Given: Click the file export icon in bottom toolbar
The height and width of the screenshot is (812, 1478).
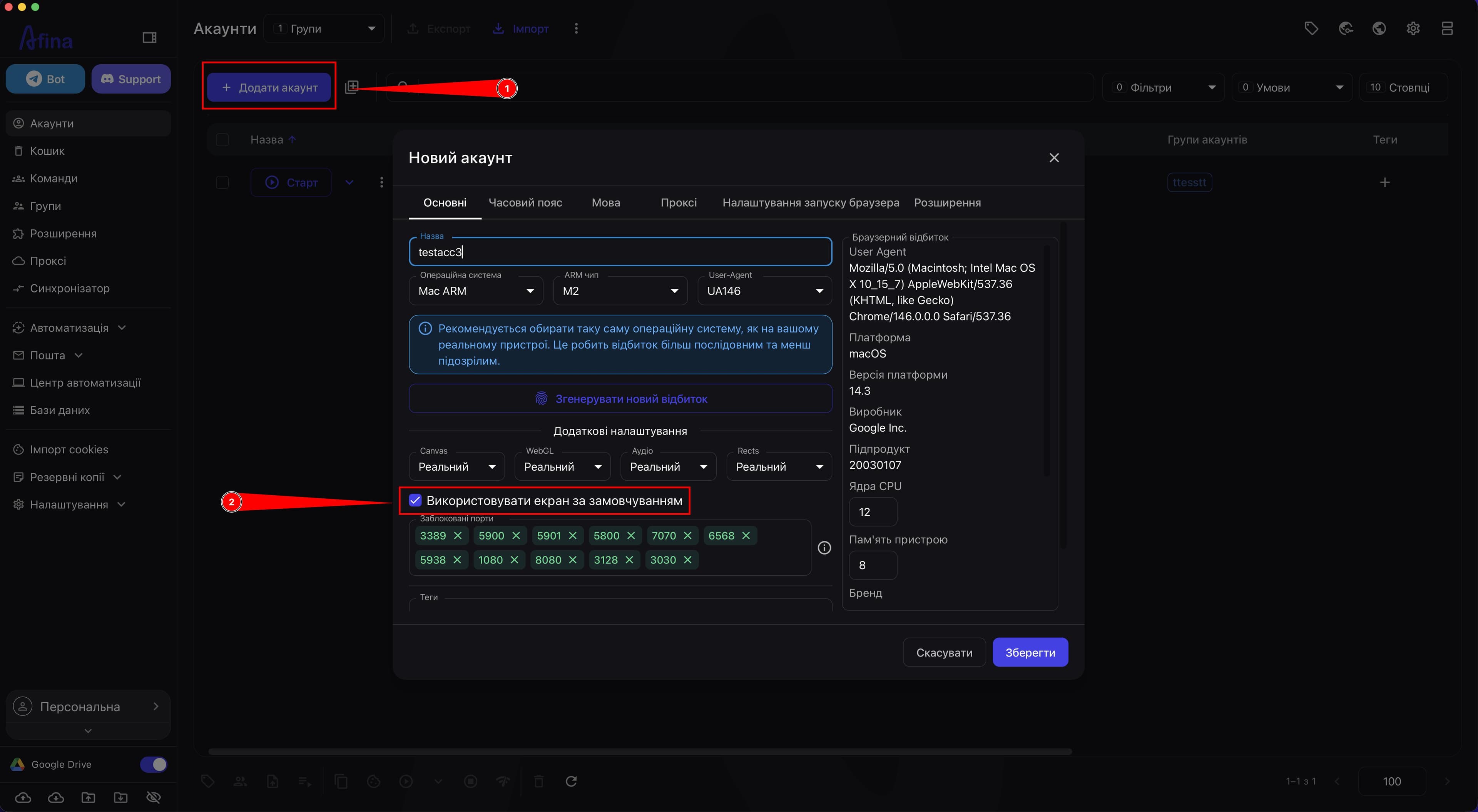Looking at the screenshot, I should click(x=273, y=781).
